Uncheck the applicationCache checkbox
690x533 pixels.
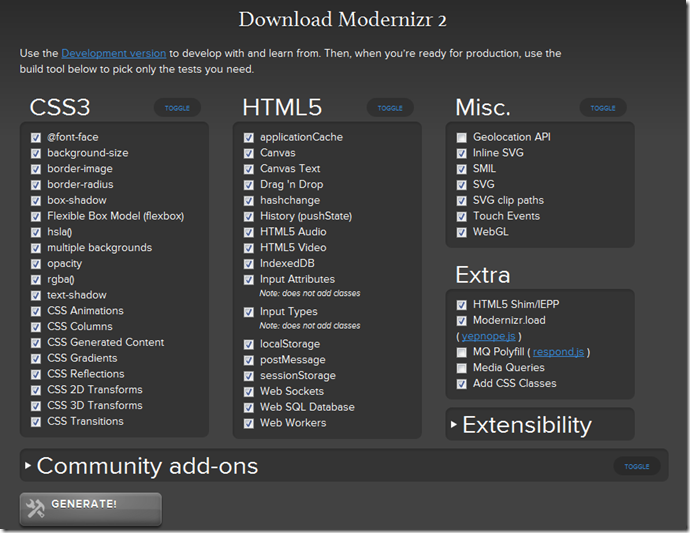[249, 138]
